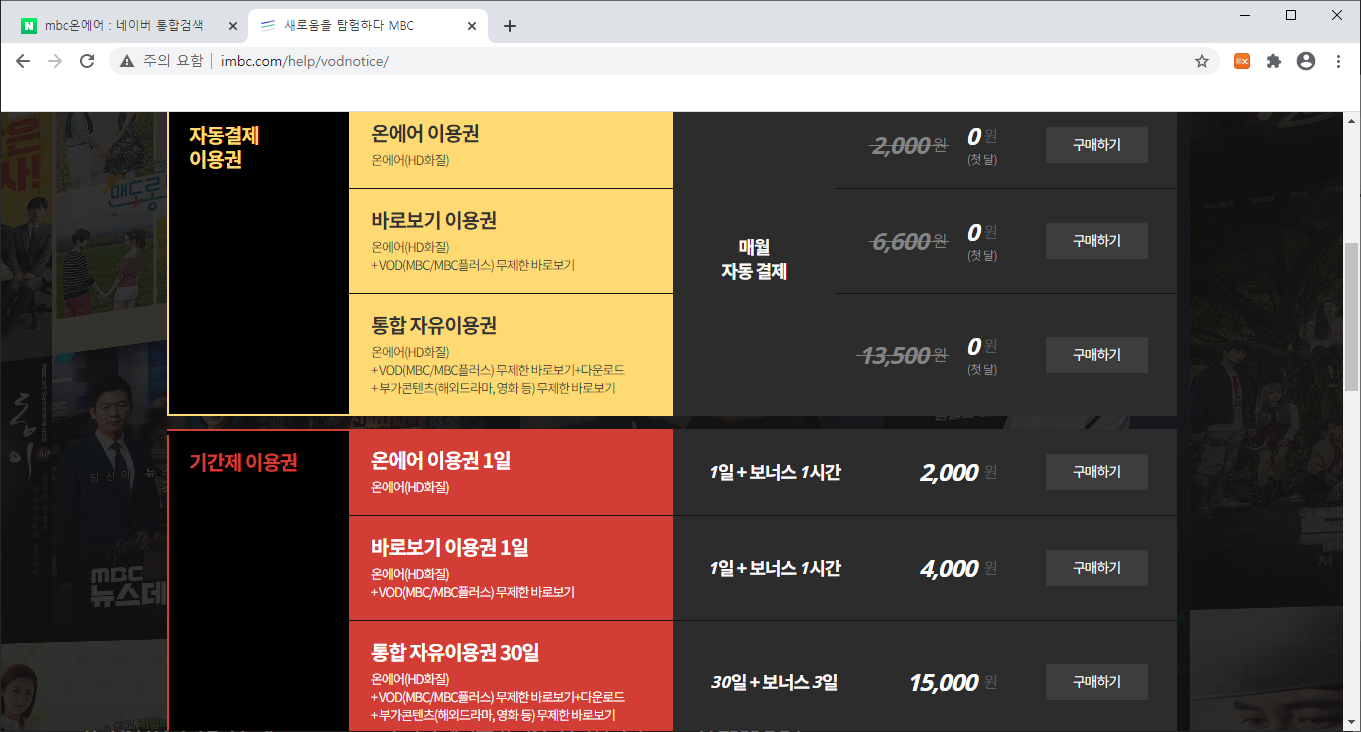Buy the auto-pay 온에어 이용권
Image resolution: width=1361 pixels, height=732 pixels.
point(1097,145)
